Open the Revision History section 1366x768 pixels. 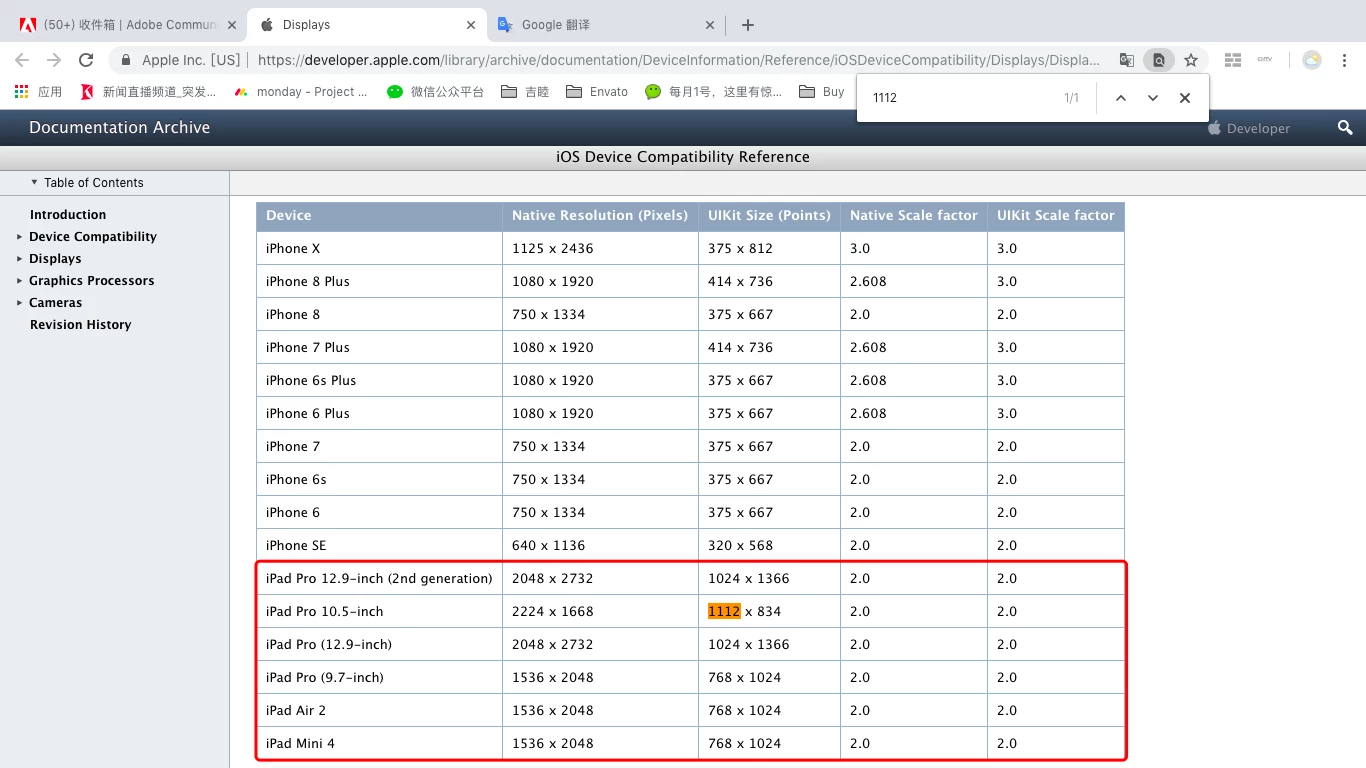[x=80, y=324]
